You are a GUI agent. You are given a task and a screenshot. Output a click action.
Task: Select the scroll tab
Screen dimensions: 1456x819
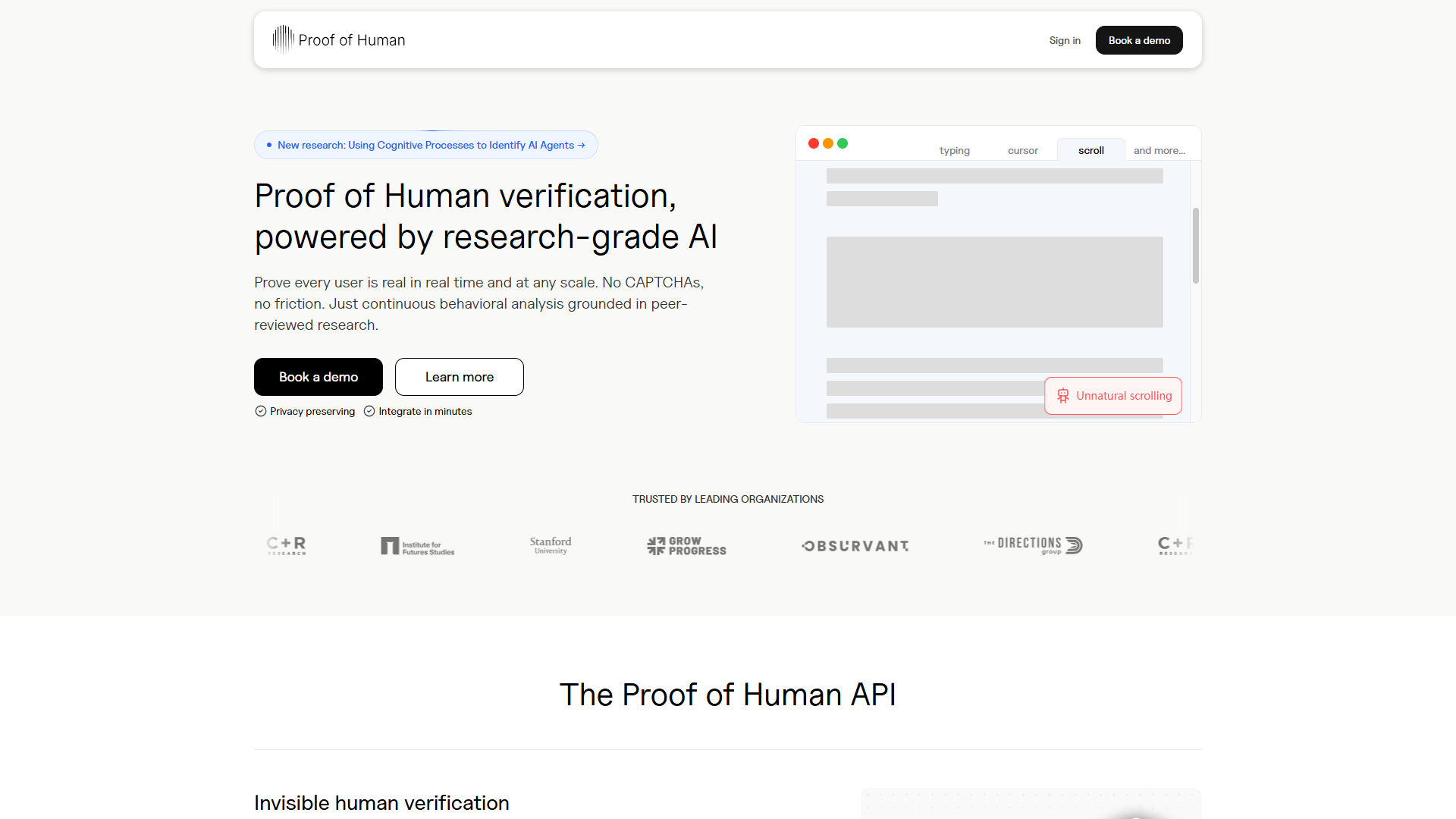click(1091, 150)
